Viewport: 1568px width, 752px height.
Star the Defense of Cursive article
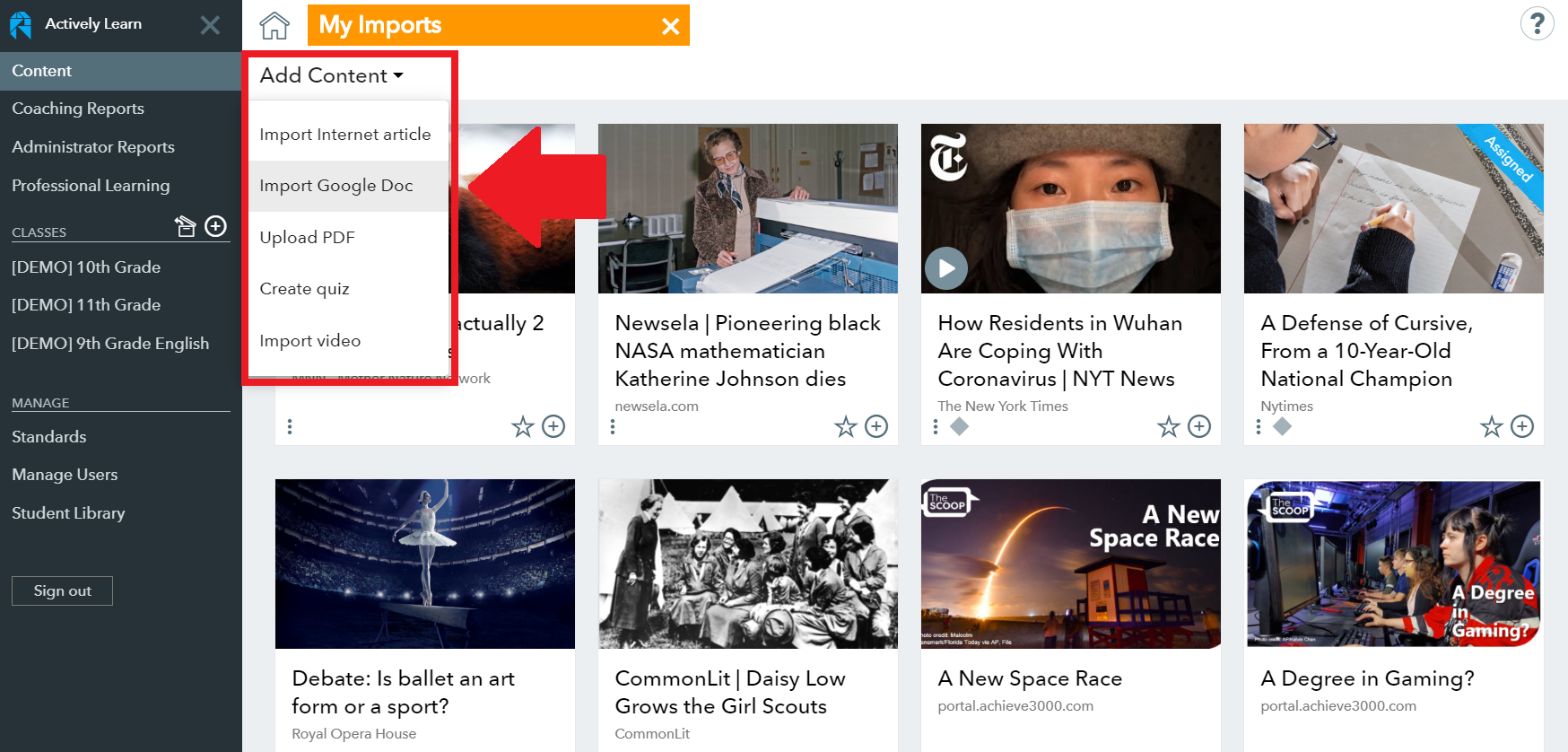(1492, 426)
